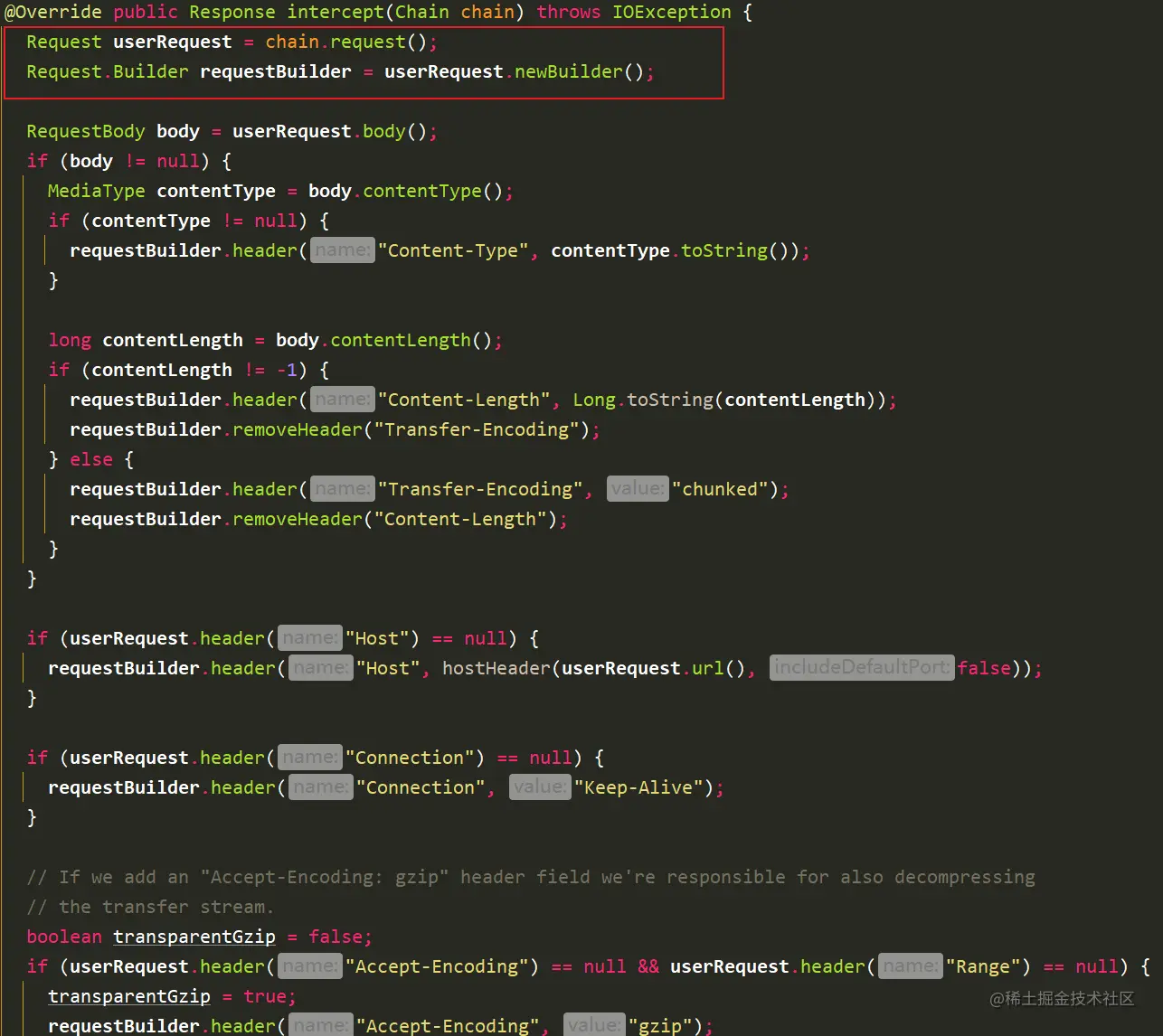Click the -1 numeric literal
This screenshot has height=1036, width=1163.
pos(287,370)
